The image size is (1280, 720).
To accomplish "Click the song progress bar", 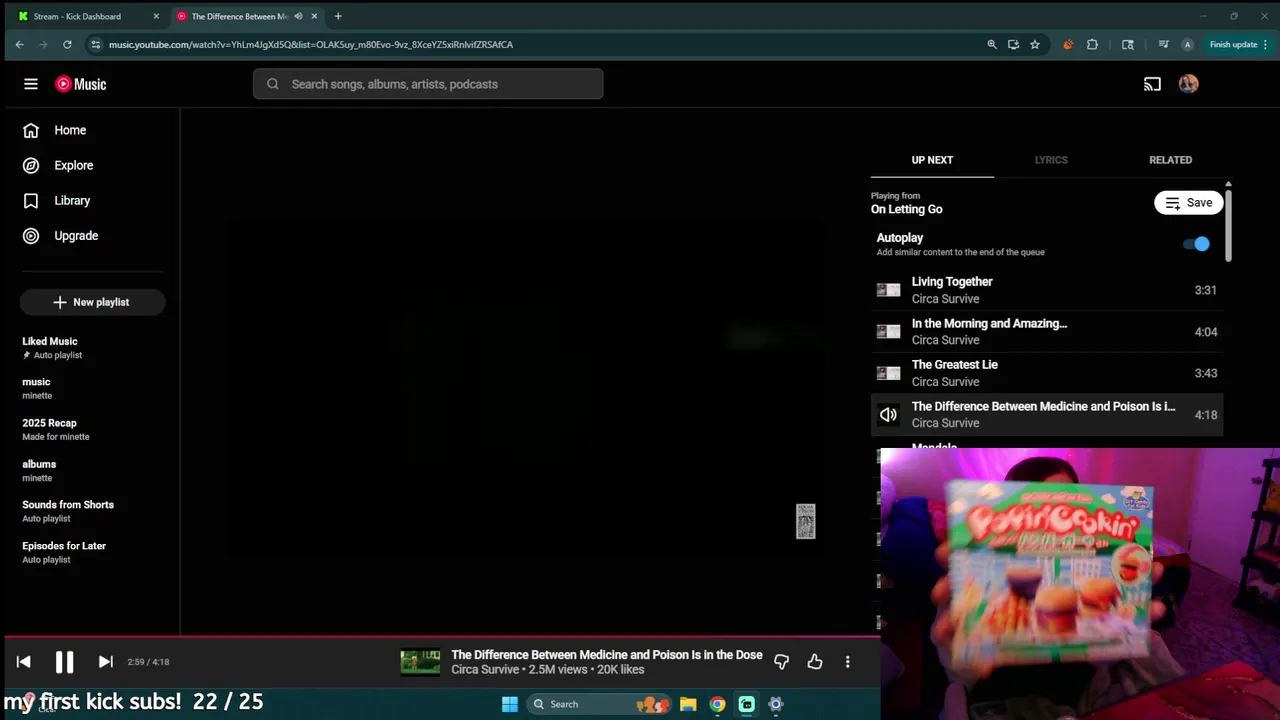I will 440,636.
